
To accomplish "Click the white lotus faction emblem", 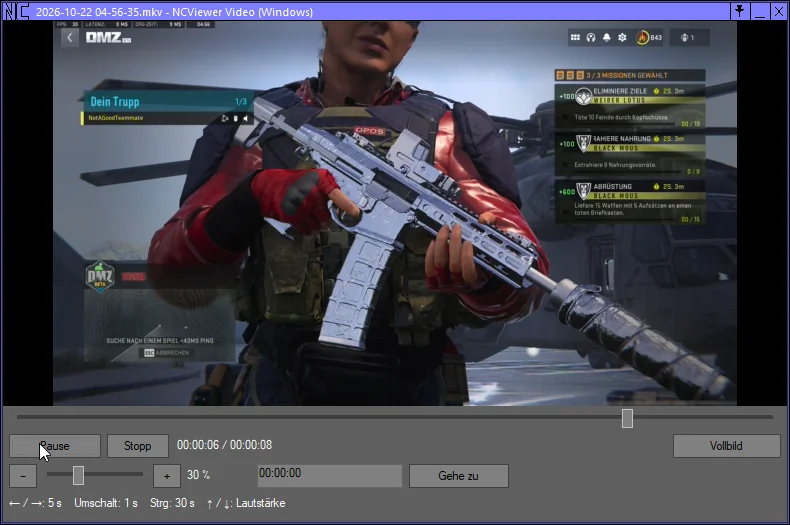I will (583, 96).
